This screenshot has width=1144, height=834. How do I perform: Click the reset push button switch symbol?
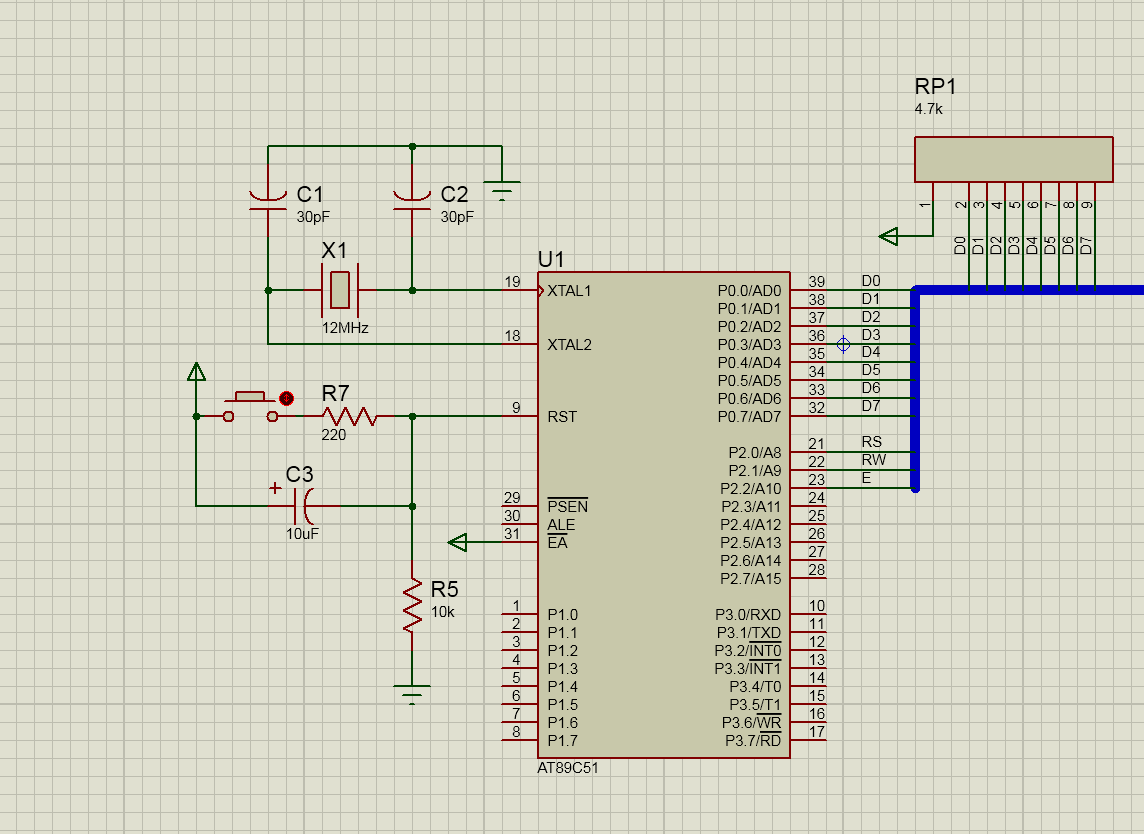[250, 406]
